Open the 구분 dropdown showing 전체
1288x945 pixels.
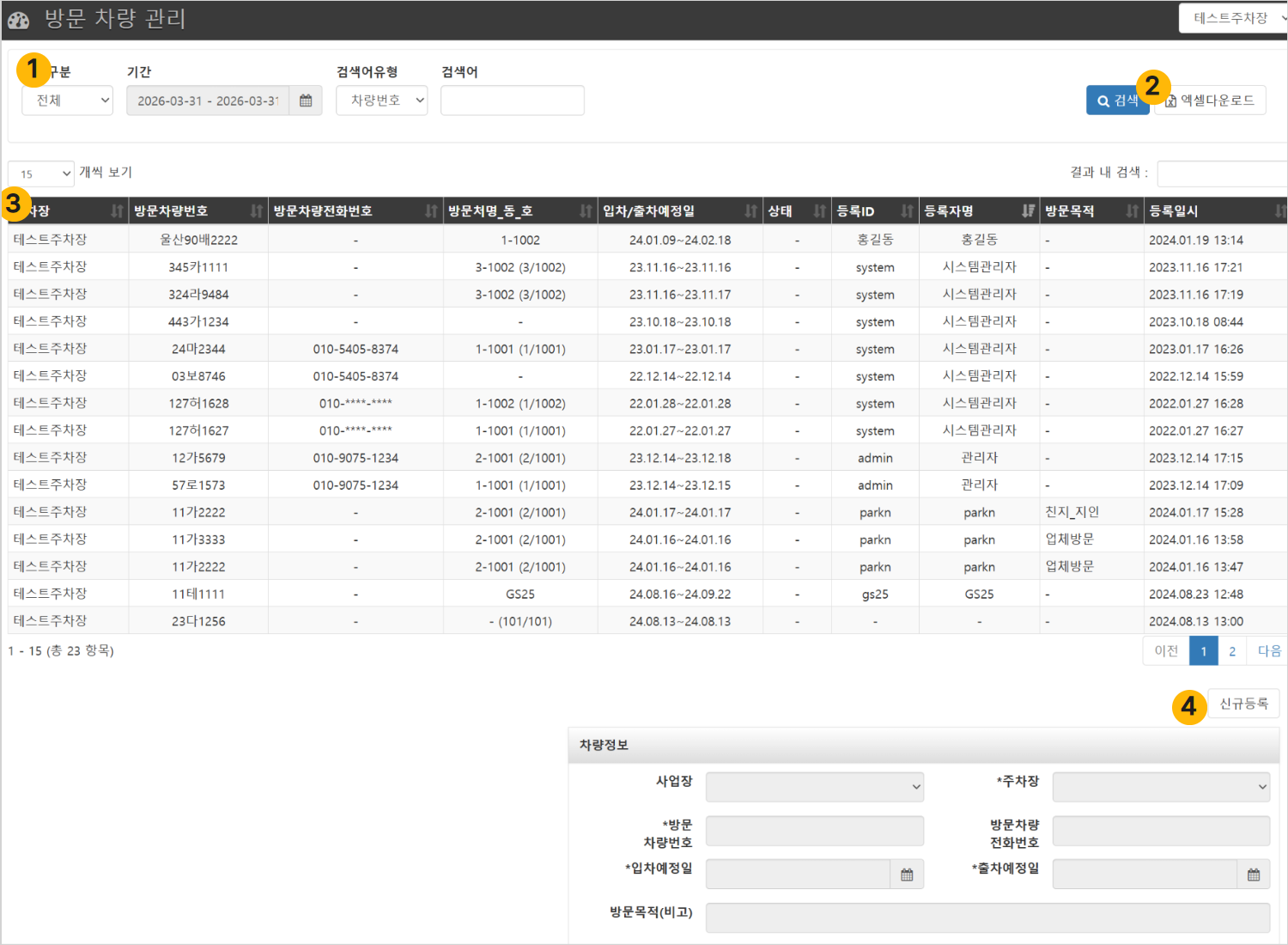point(67,101)
